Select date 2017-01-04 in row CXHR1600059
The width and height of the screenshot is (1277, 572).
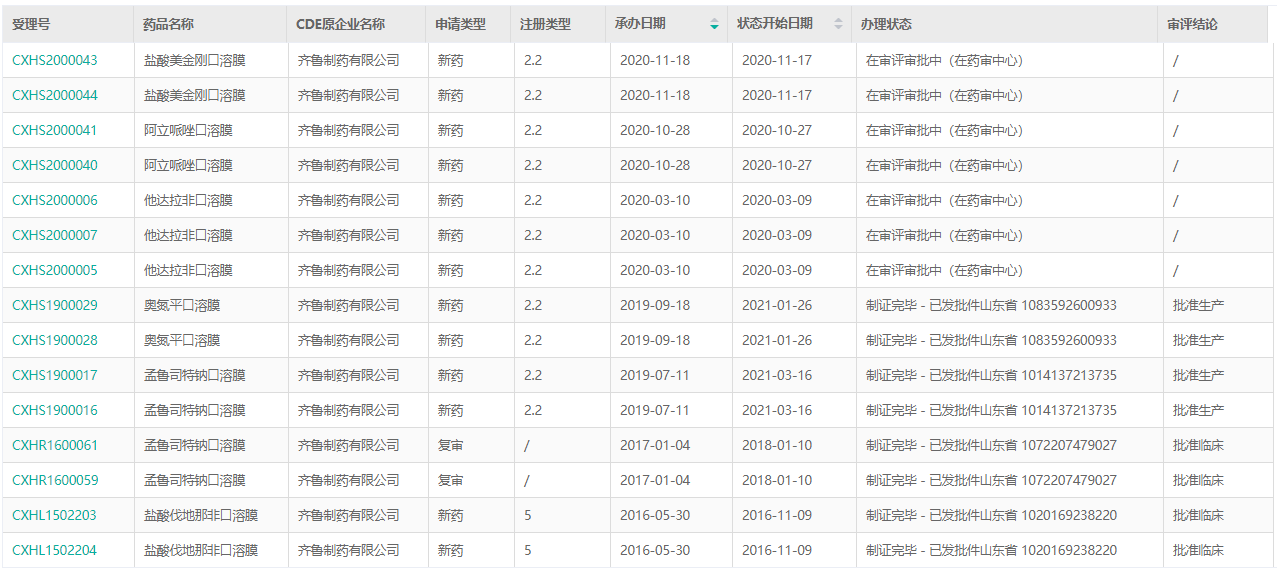click(x=655, y=480)
